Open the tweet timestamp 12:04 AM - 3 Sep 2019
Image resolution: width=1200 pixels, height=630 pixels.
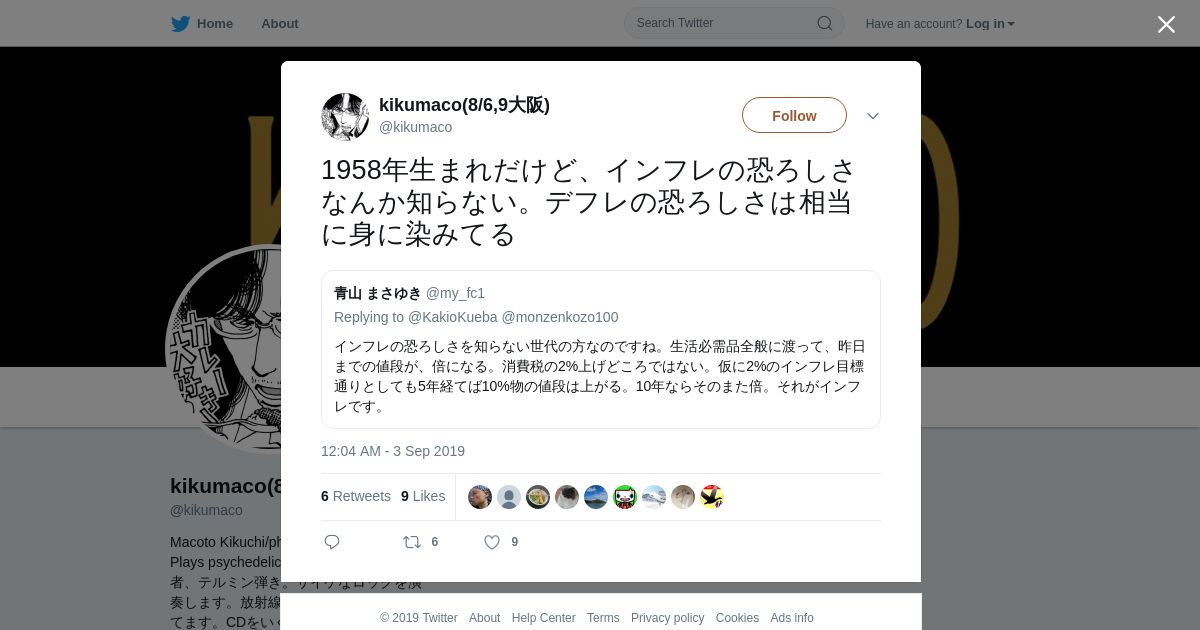(393, 451)
